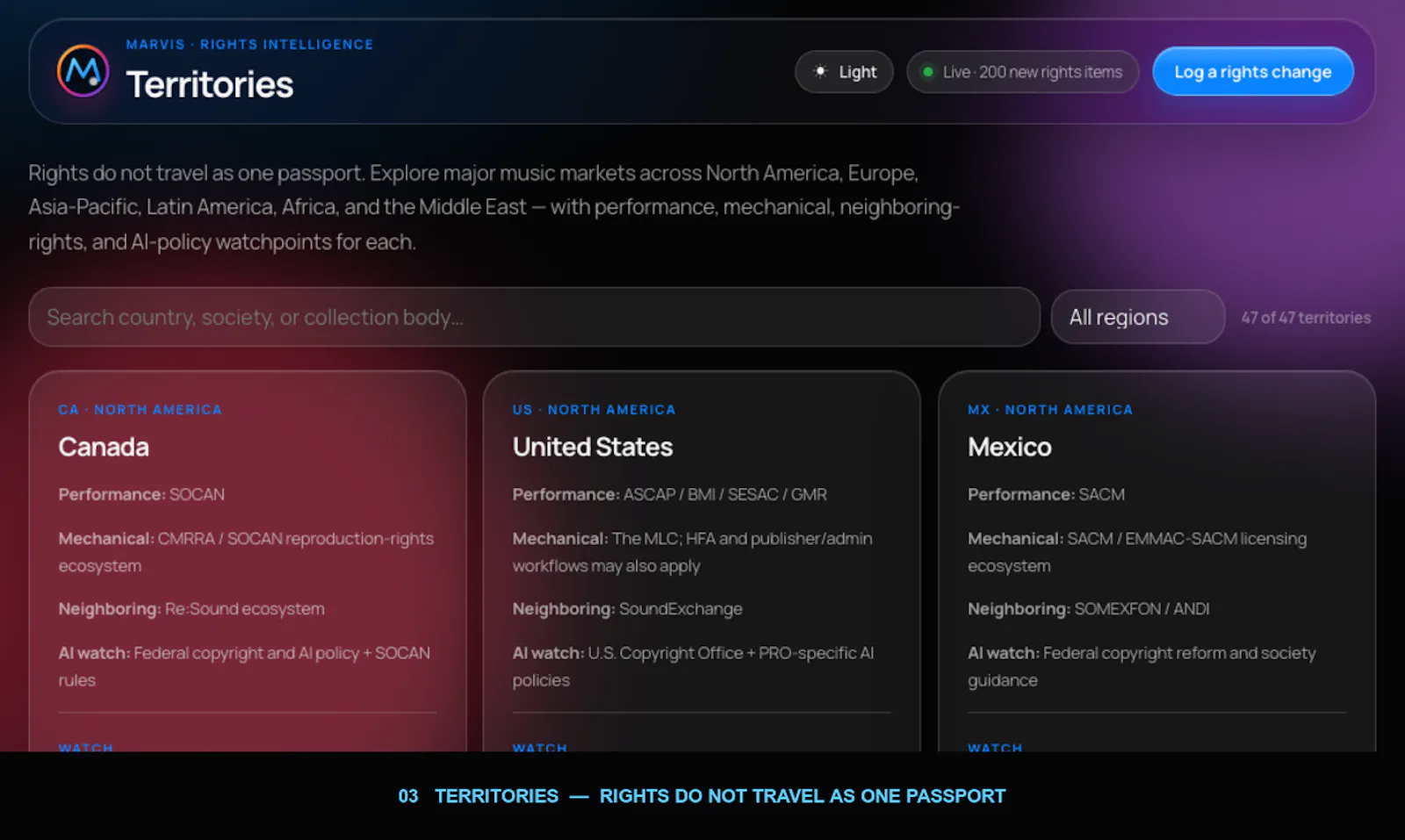Select Mexico's Performance: SACM line
1405x840 pixels.
[x=1046, y=494]
